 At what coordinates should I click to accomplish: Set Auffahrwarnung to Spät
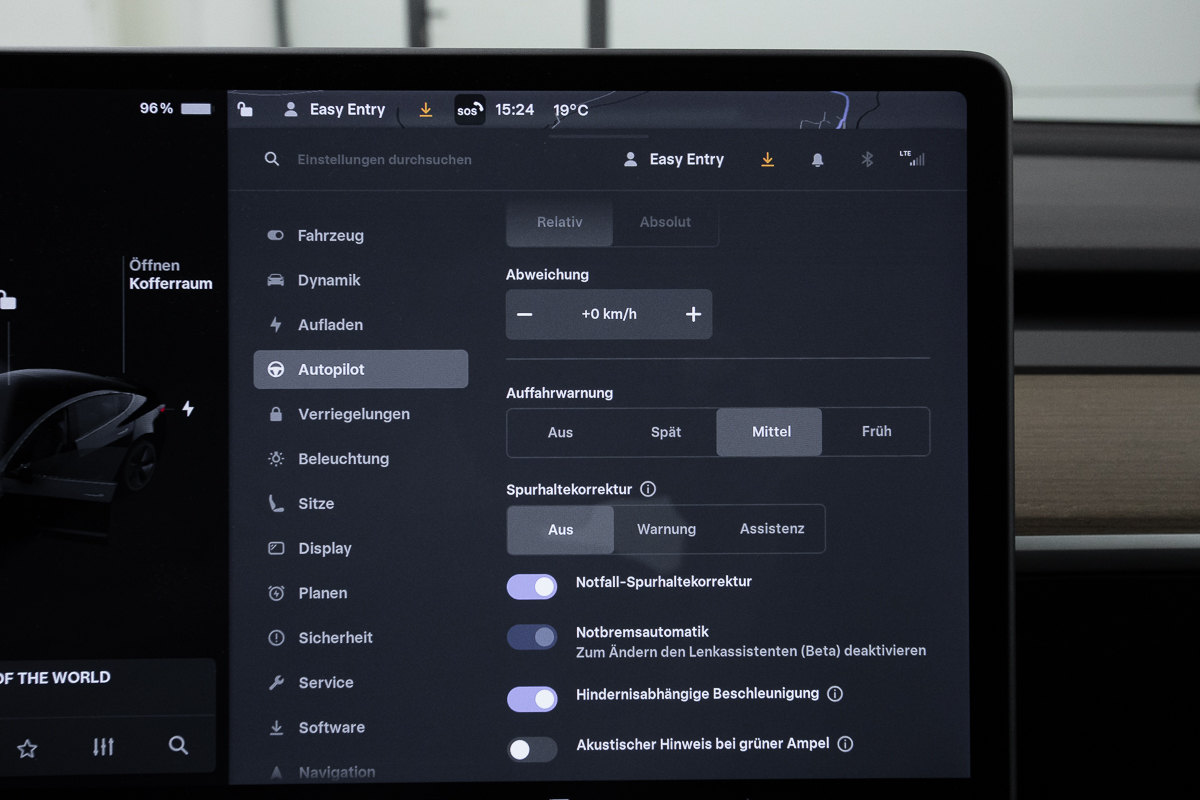(x=666, y=432)
